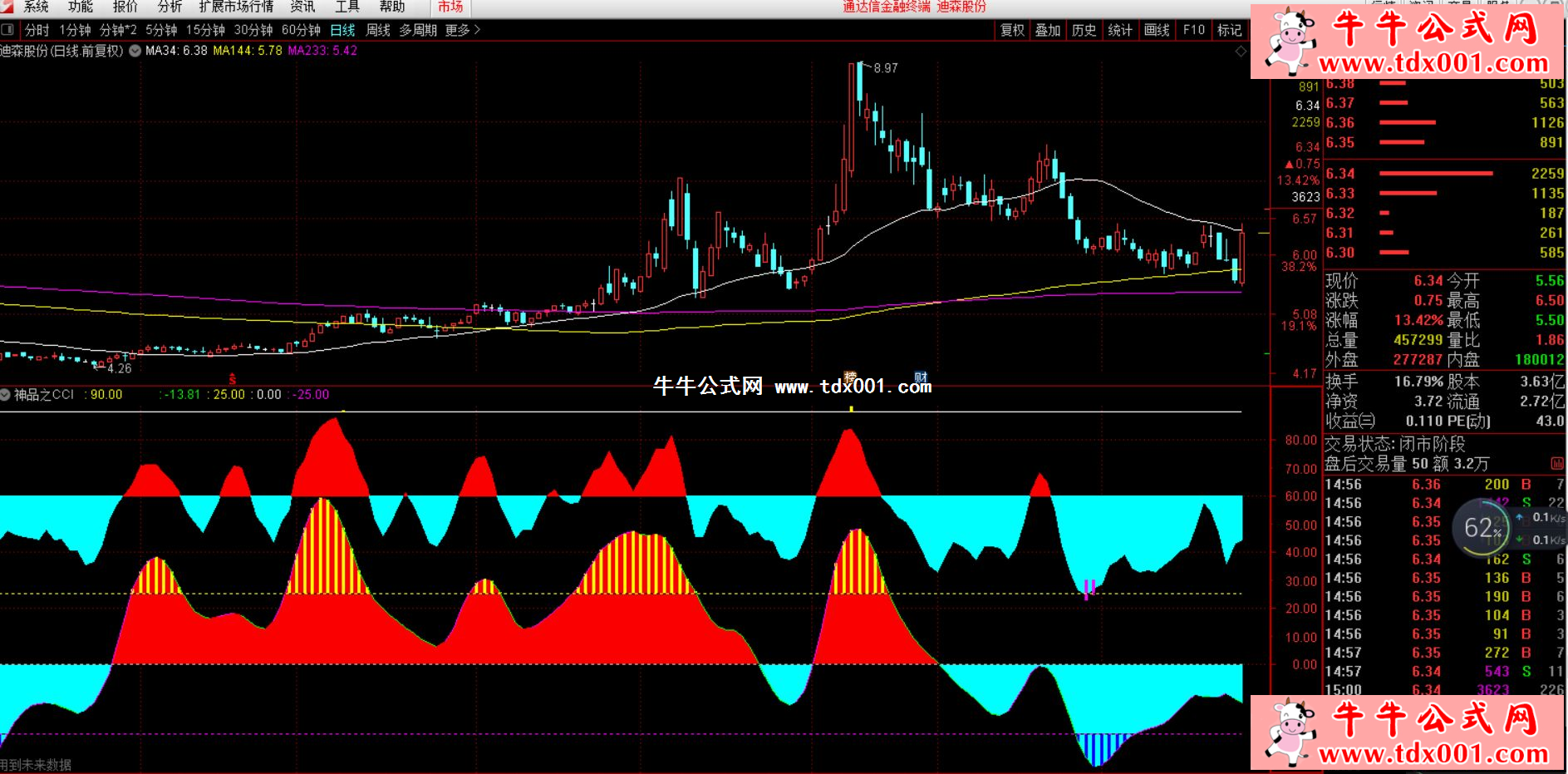Click the 6.34 bid volume bar
1568x774 pixels.
(x=1436, y=174)
